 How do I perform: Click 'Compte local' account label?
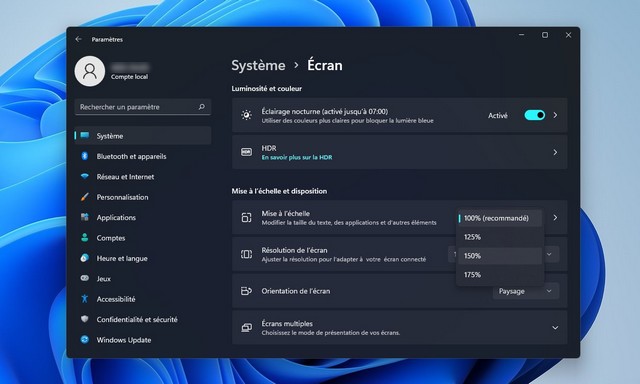coord(129,77)
